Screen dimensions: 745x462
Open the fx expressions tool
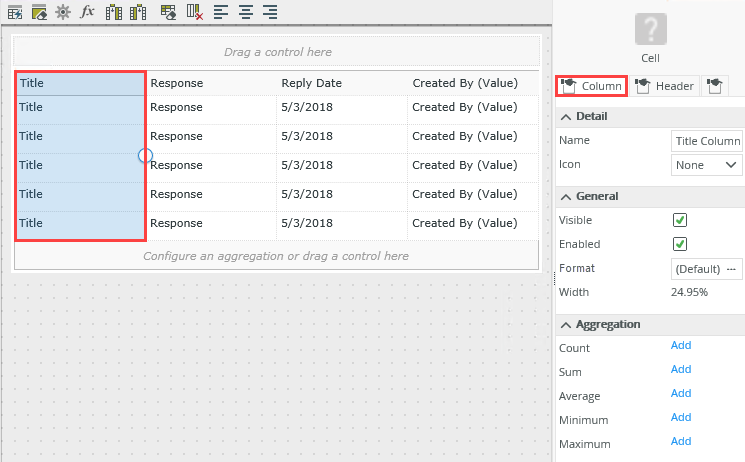tap(87, 11)
